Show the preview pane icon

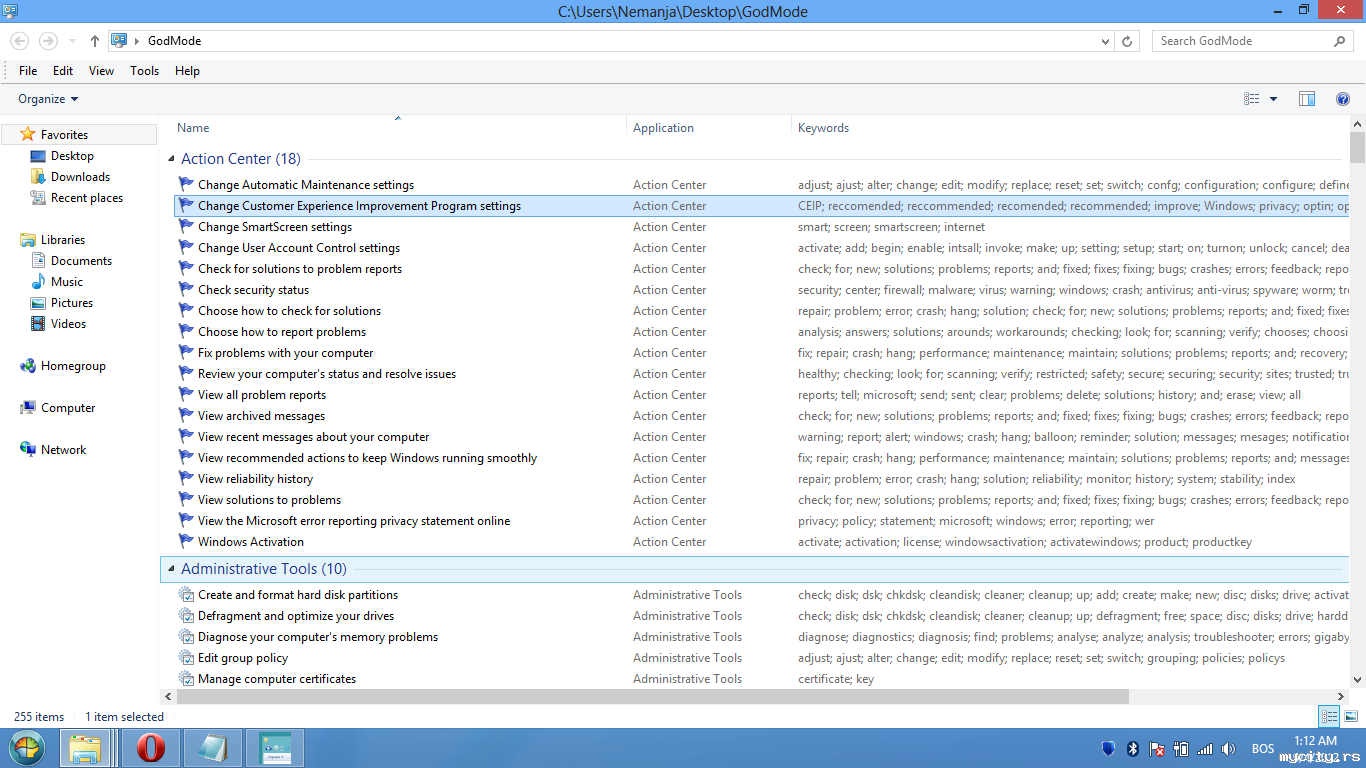1307,99
